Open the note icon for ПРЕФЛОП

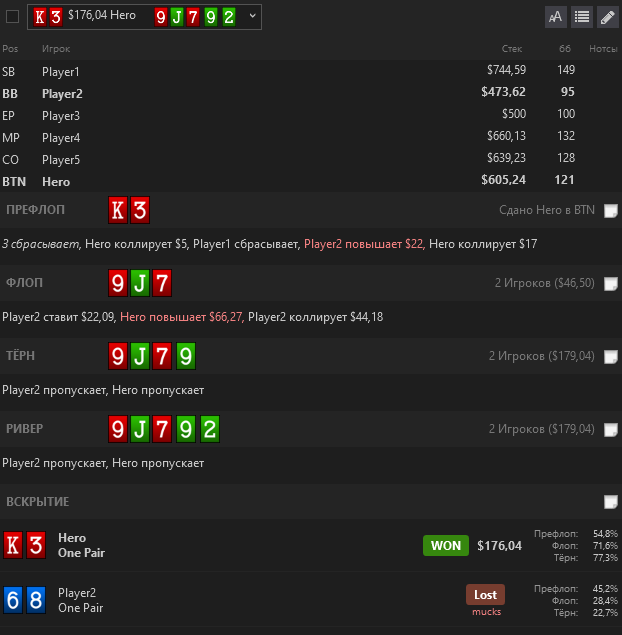[611, 211]
